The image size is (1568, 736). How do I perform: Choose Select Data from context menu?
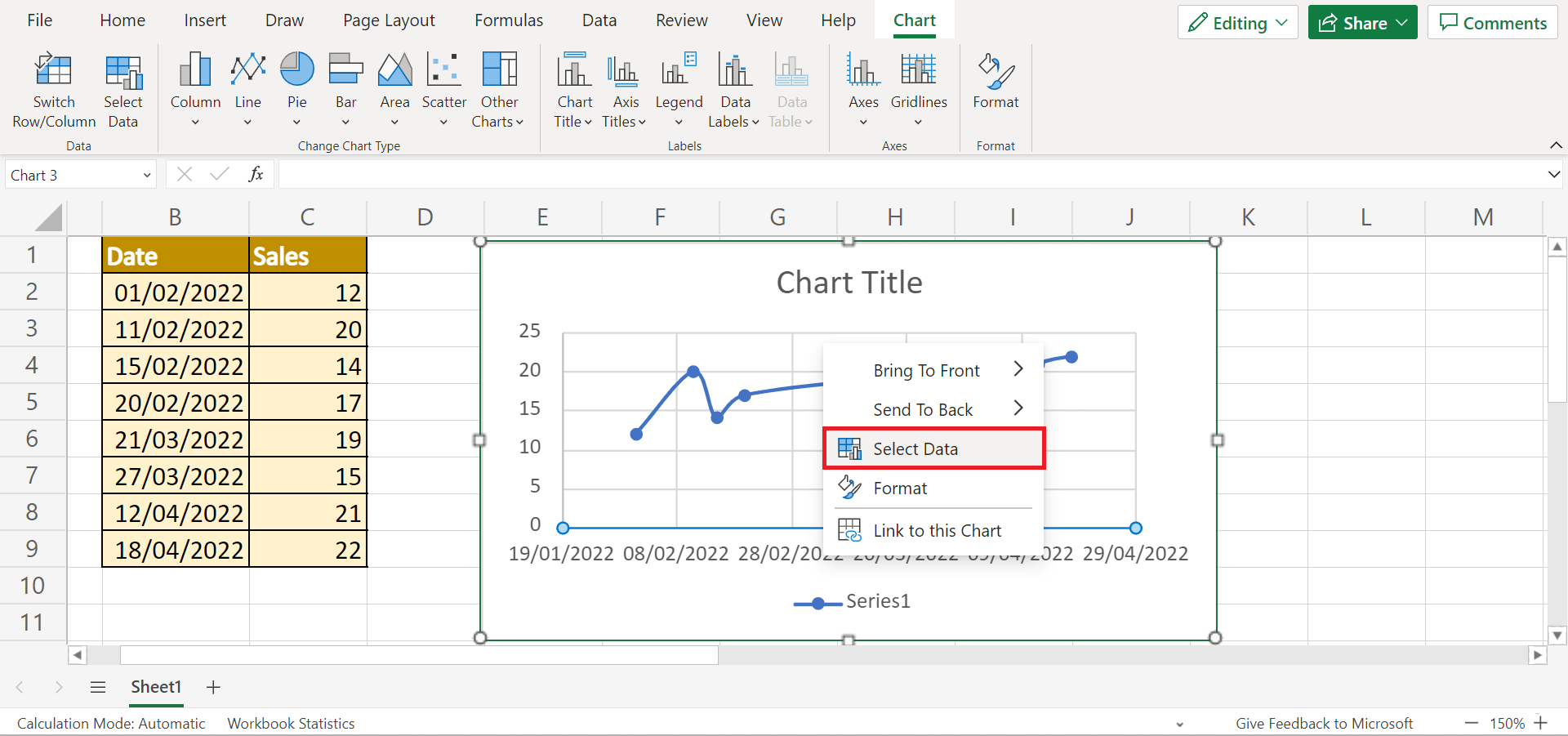pyautogui.click(x=915, y=448)
